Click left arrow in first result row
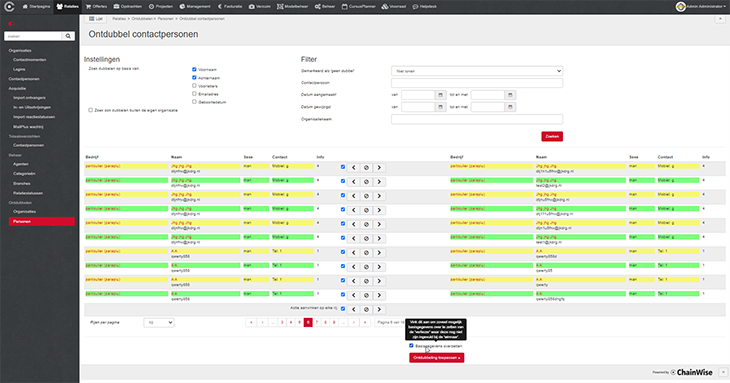Viewport: 730px width, 383px height. pyautogui.click(x=354, y=168)
